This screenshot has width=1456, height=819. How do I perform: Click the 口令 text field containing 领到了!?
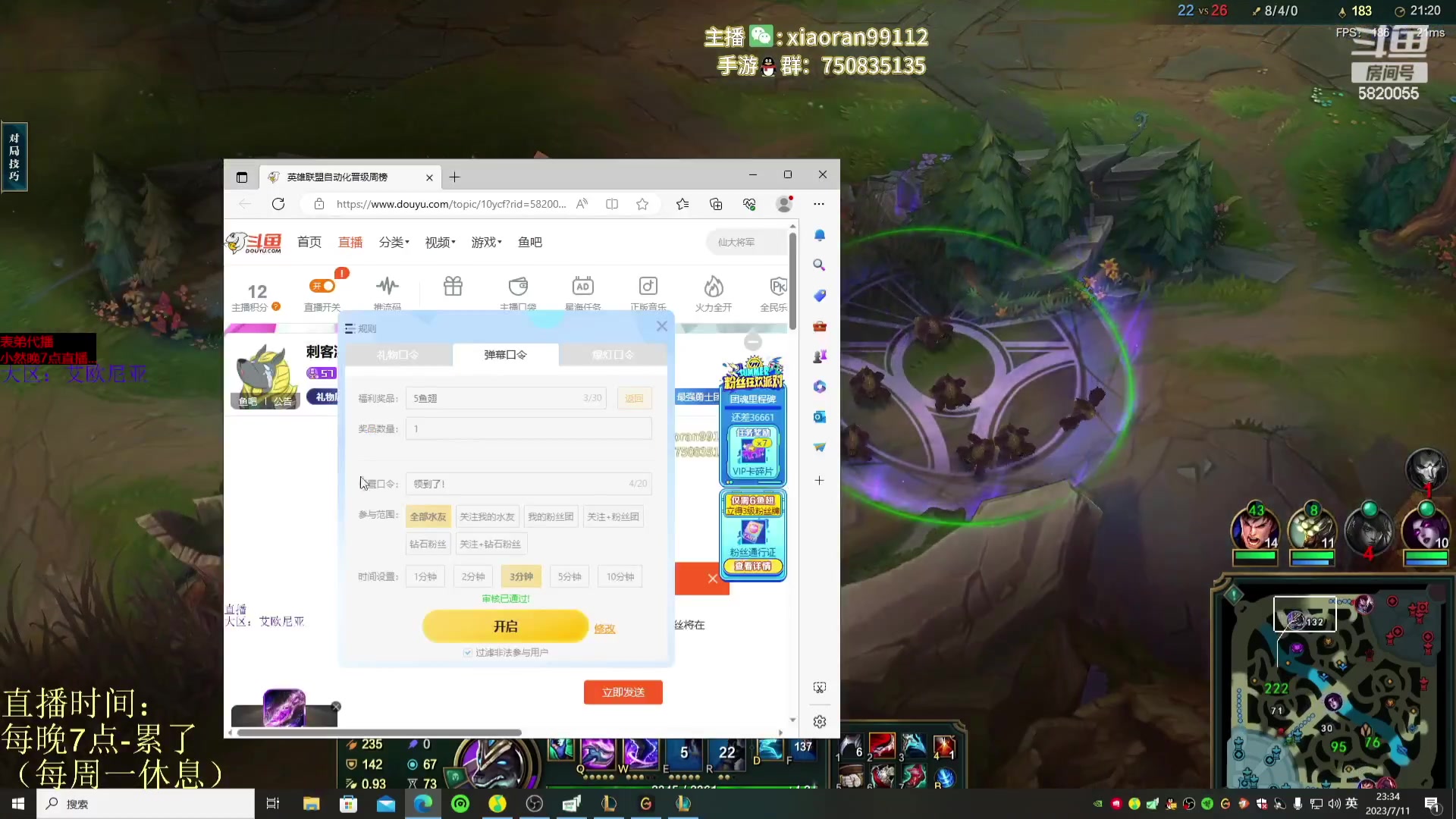tap(529, 484)
